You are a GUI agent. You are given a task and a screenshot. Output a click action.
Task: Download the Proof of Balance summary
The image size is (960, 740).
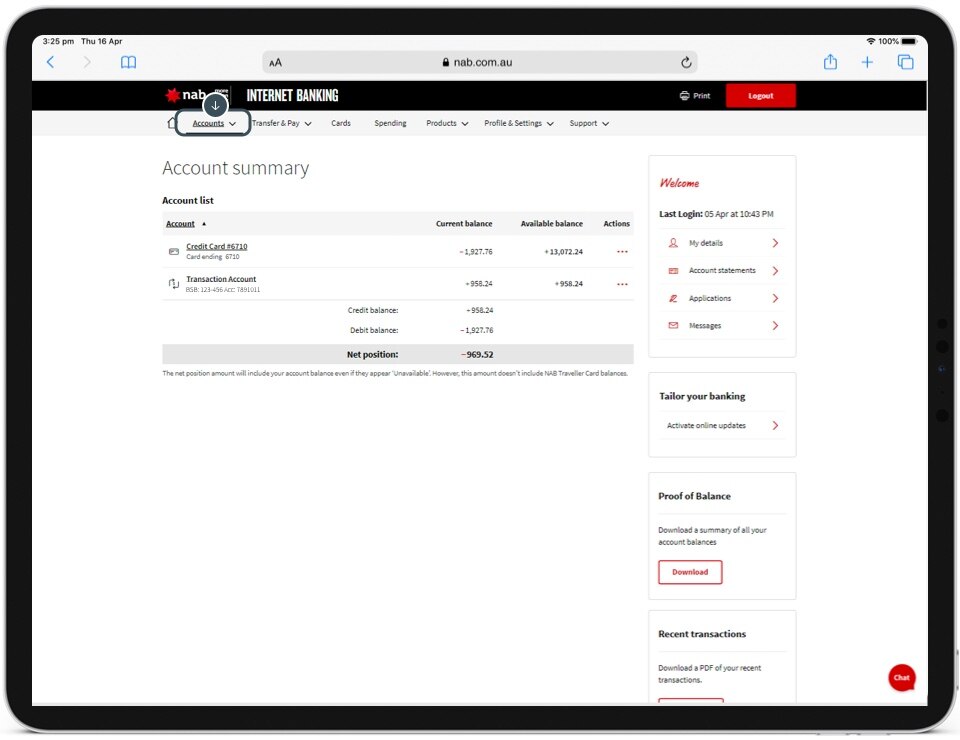coord(690,572)
